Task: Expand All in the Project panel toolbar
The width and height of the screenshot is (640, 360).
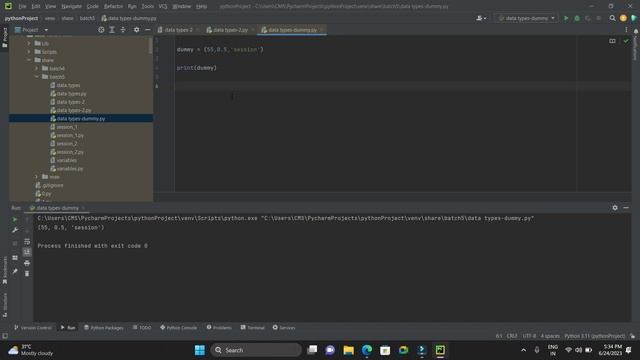Action: tap(112, 30)
